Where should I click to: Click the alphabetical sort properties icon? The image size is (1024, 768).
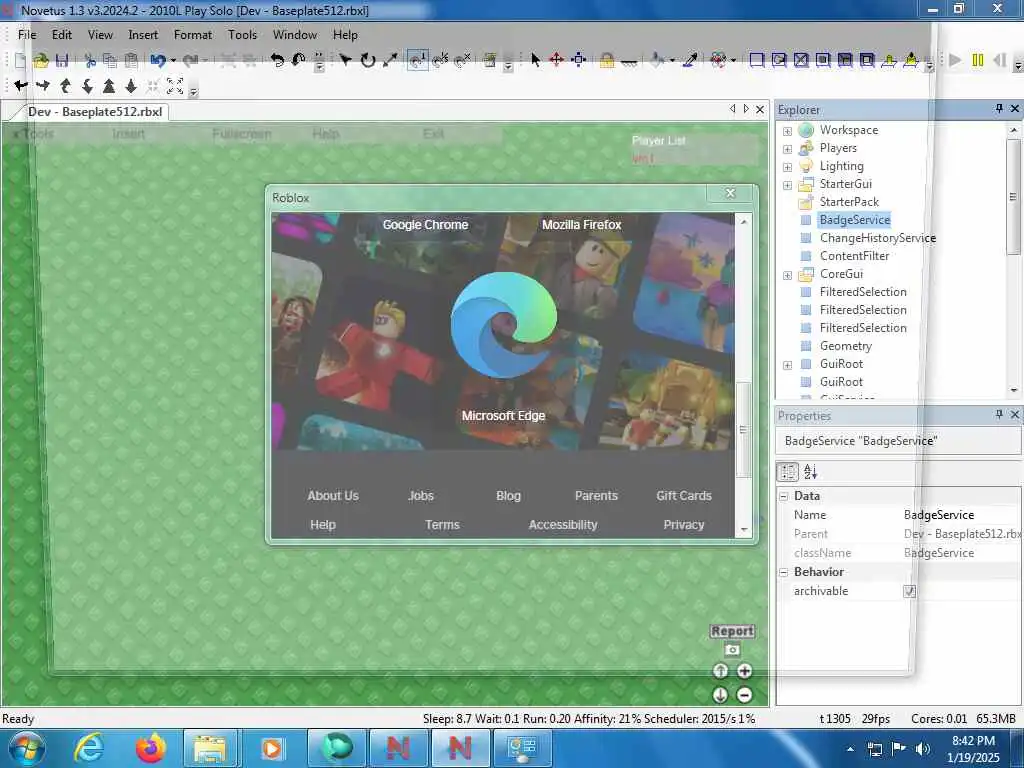click(810, 472)
